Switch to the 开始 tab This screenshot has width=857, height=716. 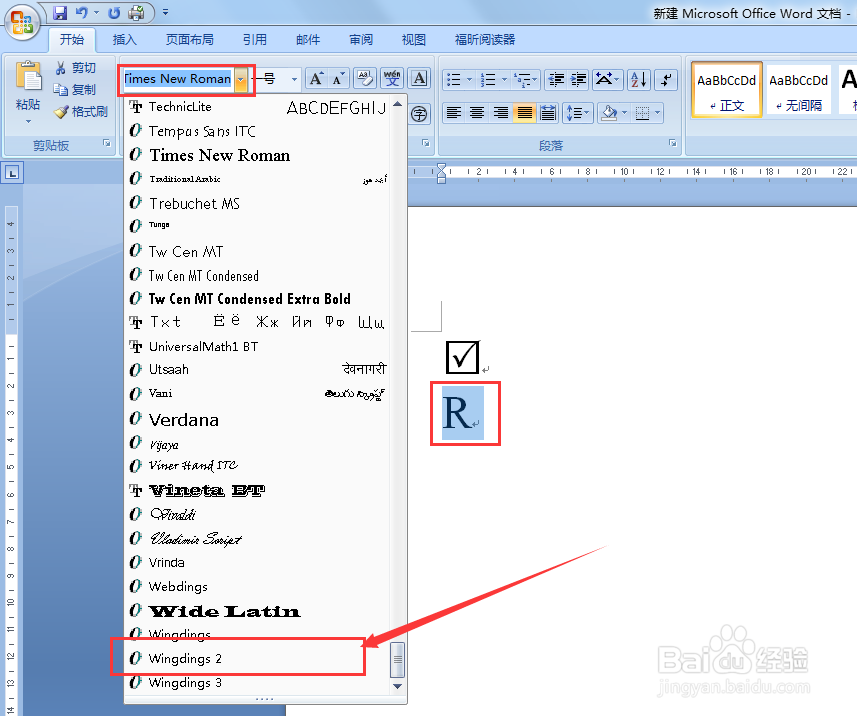72,39
